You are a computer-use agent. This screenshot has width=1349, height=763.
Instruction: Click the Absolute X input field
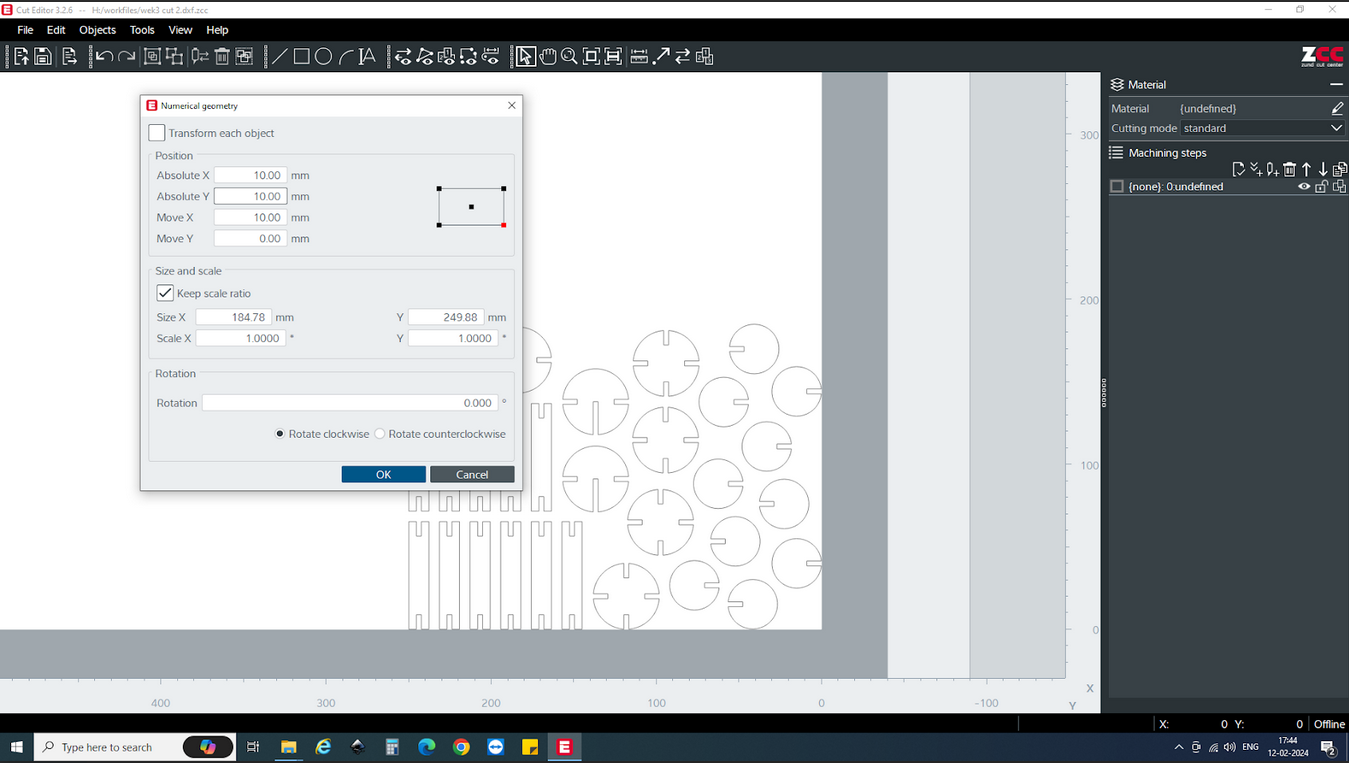(250, 175)
